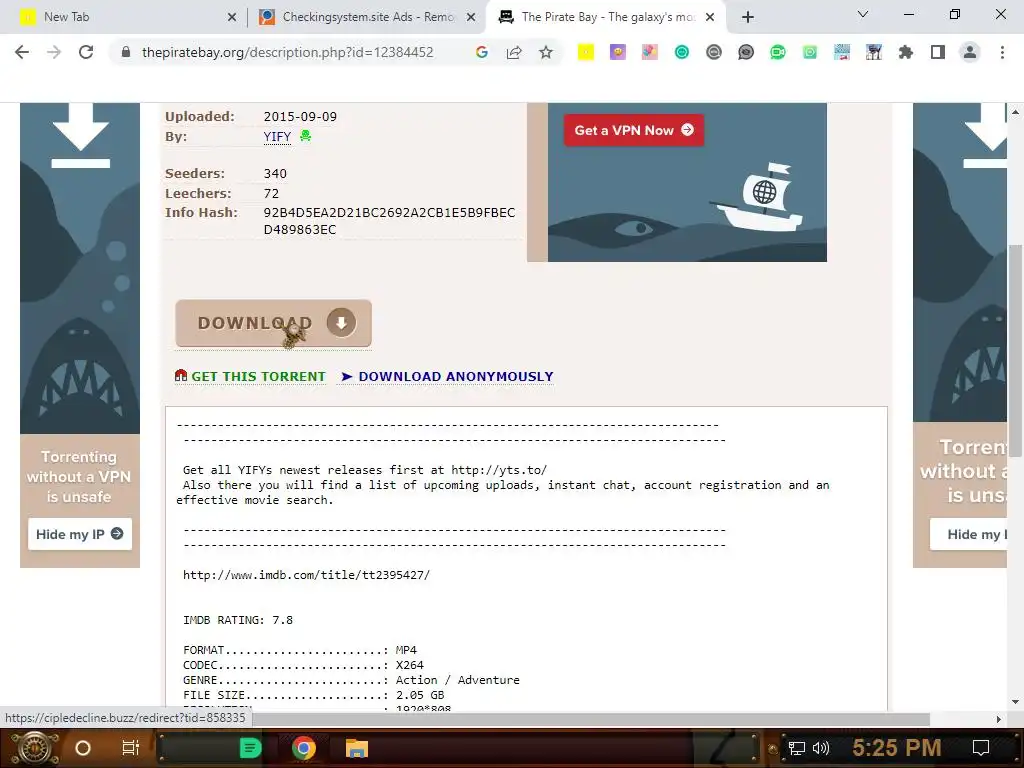Open Task View on the taskbar
This screenshot has width=1024, height=768.
131,748
